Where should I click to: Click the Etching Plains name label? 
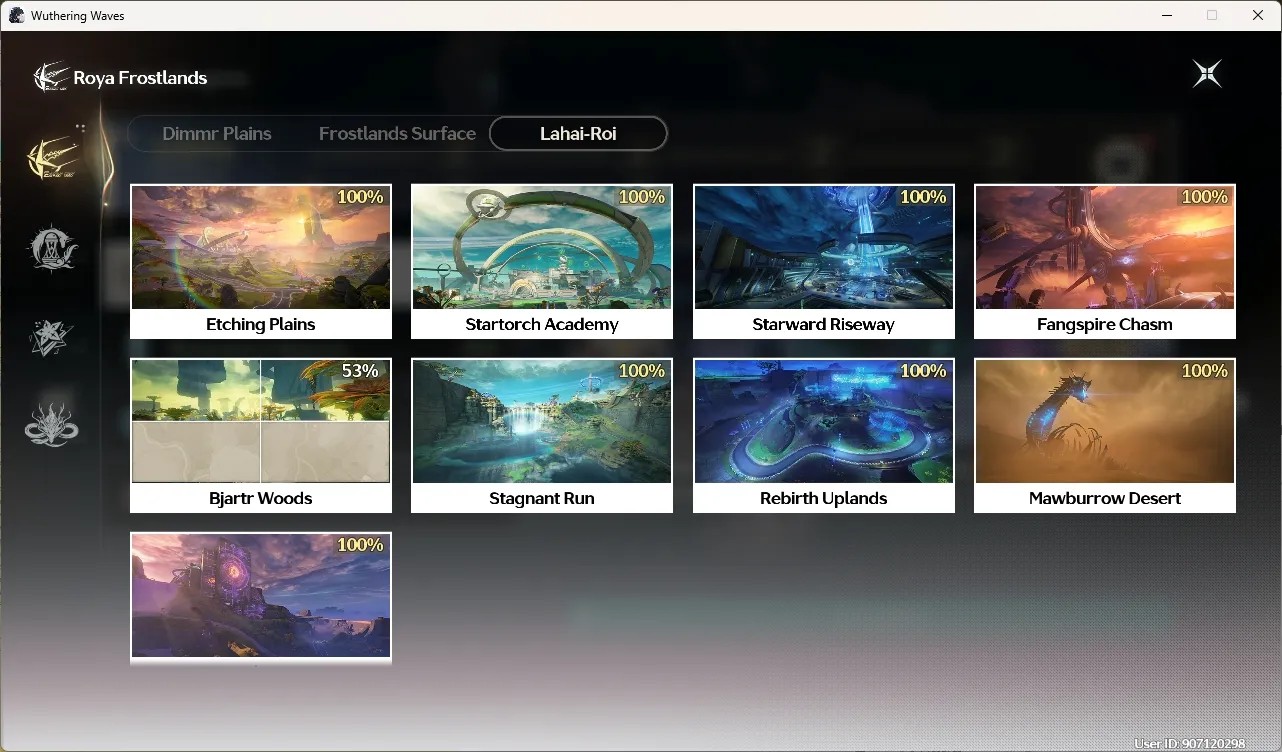tap(261, 324)
